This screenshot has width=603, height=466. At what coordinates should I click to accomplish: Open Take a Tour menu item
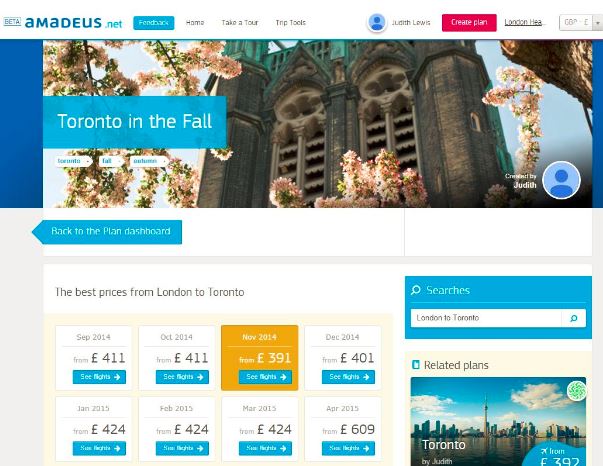[x=240, y=23]
